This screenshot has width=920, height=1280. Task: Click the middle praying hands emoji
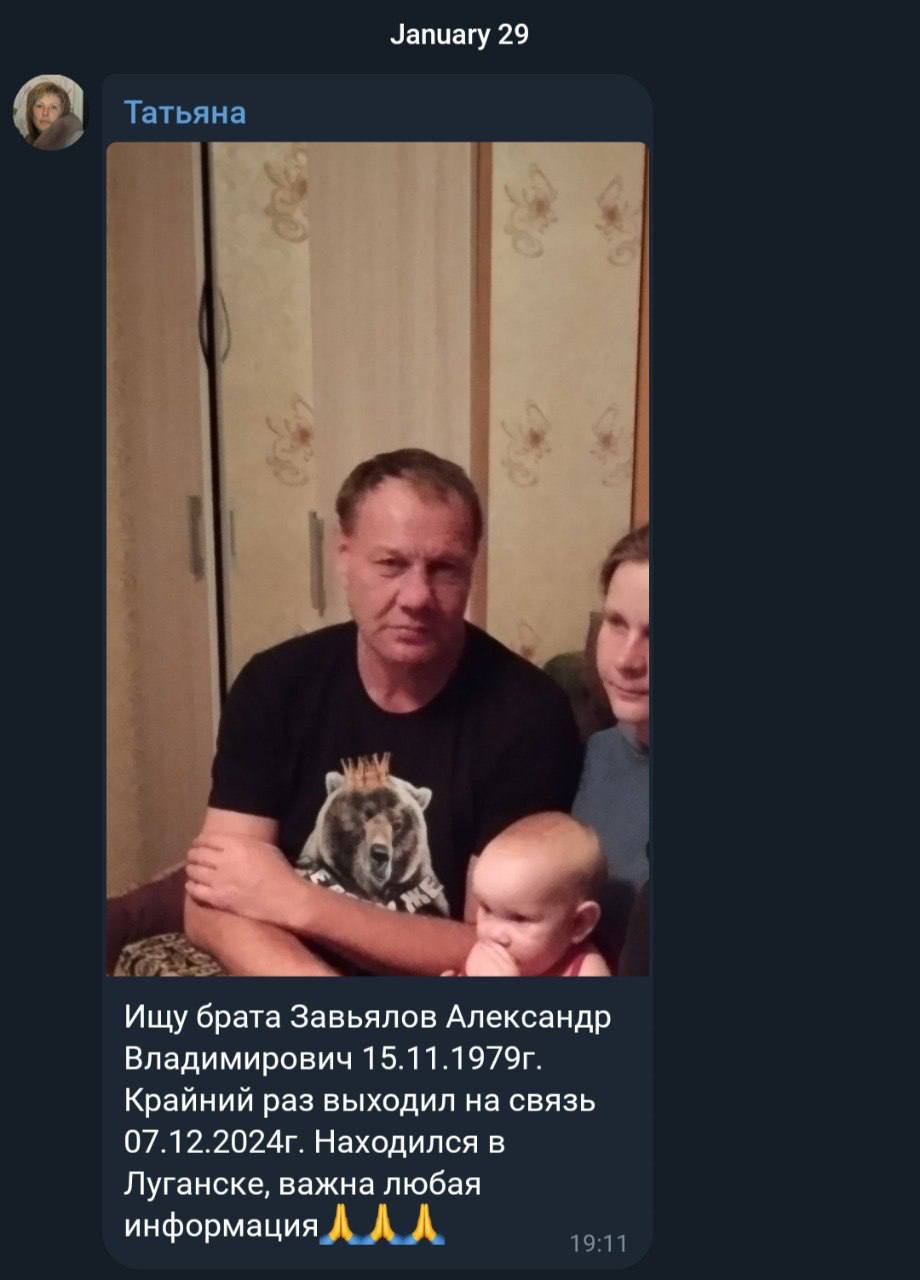tap(382, 1223)
